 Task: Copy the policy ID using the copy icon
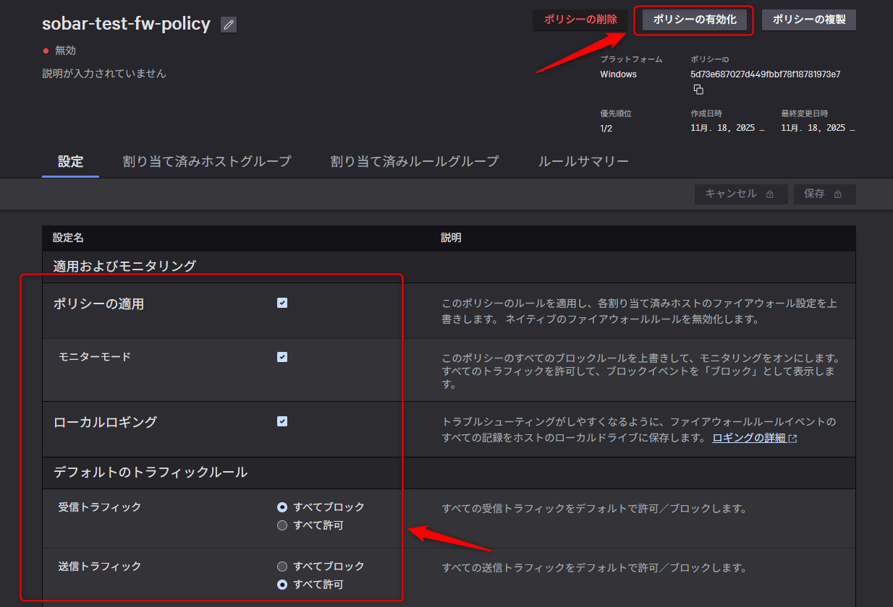click(x=698, y=90)
